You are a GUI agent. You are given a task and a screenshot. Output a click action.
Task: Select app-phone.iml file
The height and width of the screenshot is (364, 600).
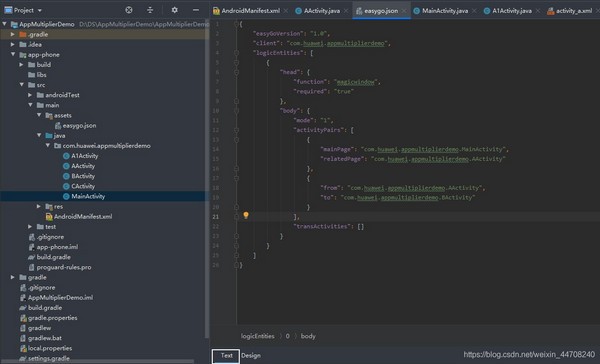click(x=57, y=247)
